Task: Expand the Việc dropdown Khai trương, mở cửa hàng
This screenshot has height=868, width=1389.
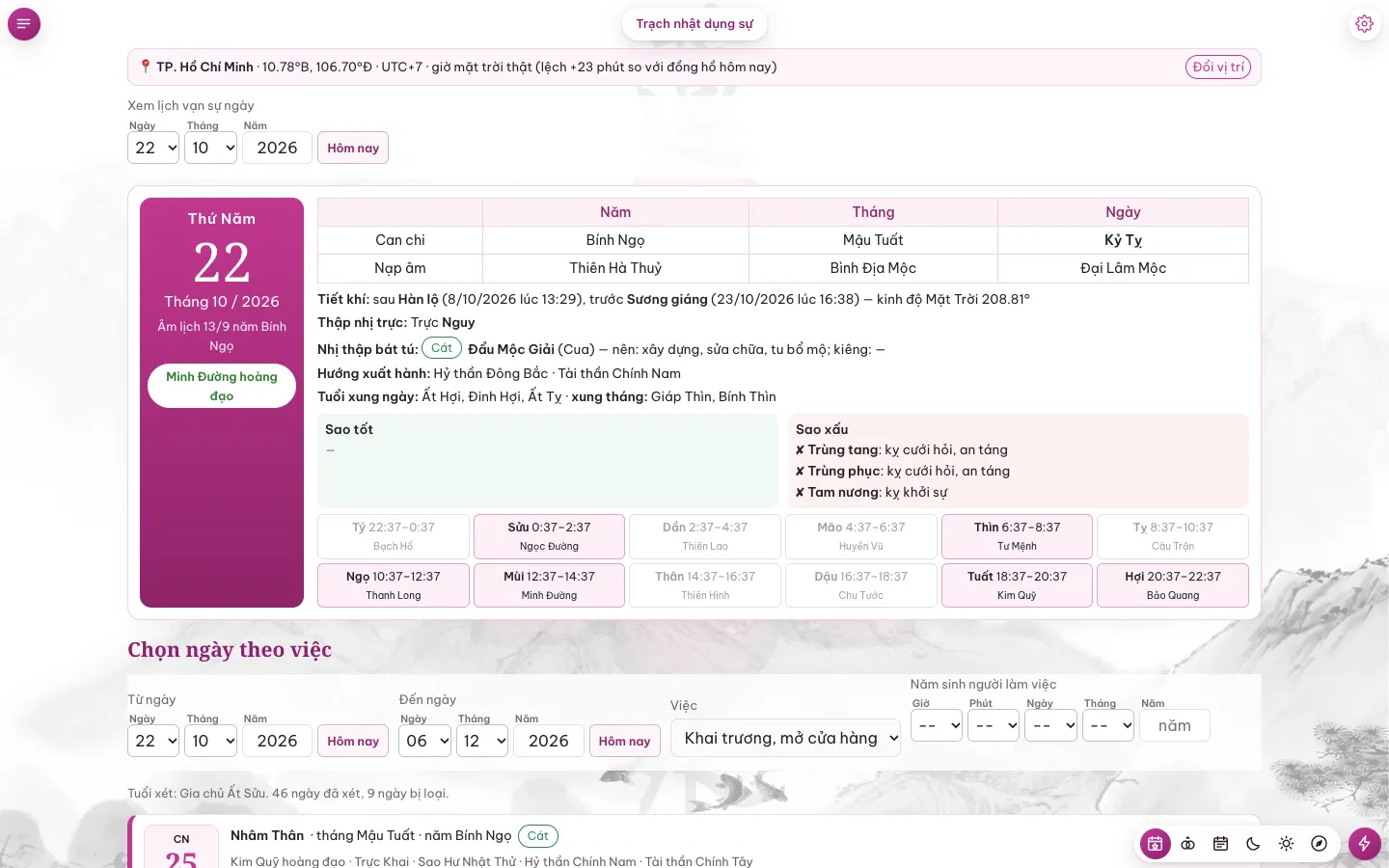Action: (785, 738)
